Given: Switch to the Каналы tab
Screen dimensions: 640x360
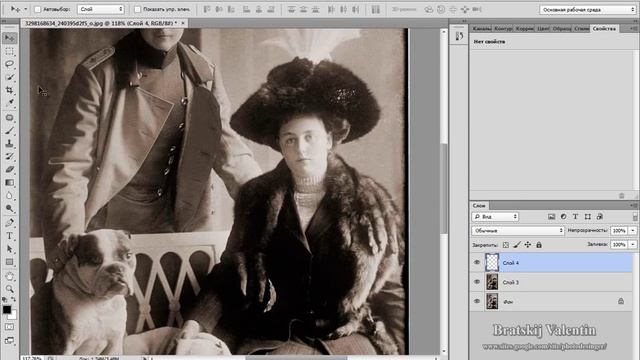Looking at the screenshot, I should click(x=482, y=29).
